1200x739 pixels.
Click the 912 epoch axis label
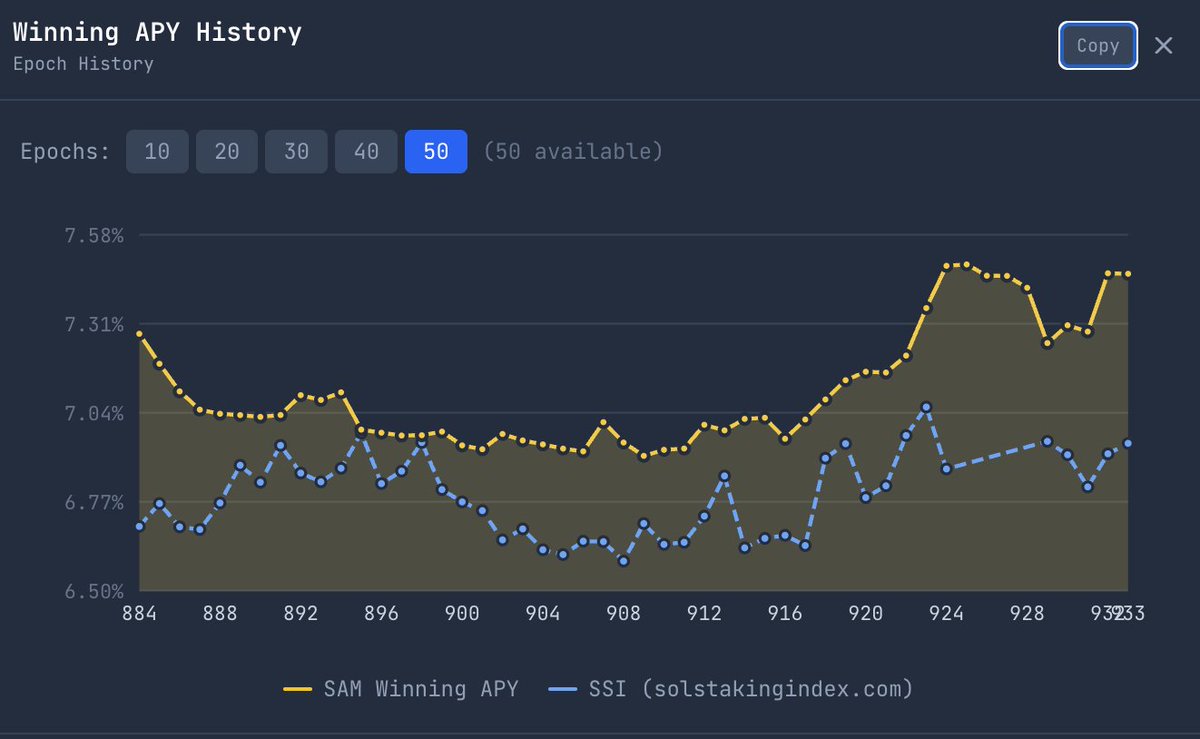(x=705, y=614)
